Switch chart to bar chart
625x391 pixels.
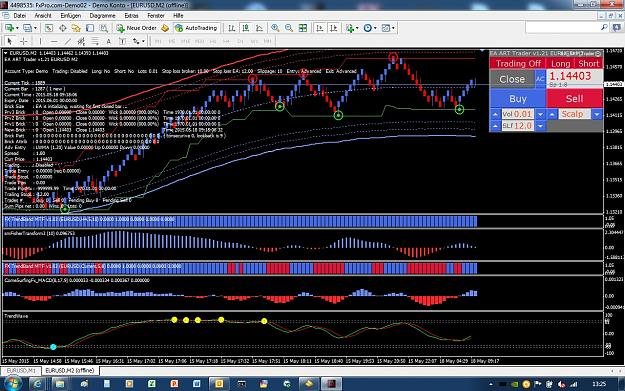point(232,28)
